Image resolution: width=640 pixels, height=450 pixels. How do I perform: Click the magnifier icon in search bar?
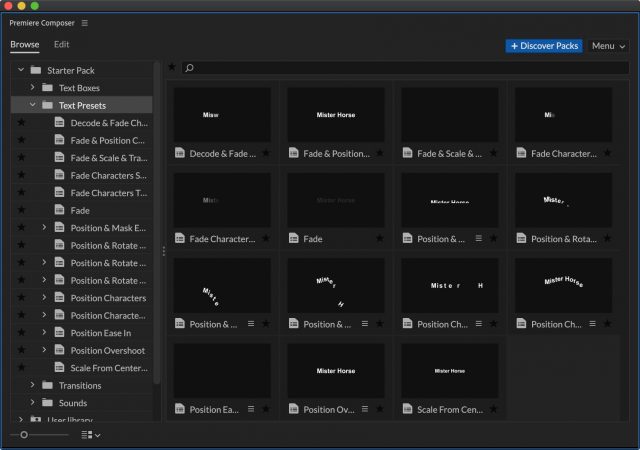[190, 68]
